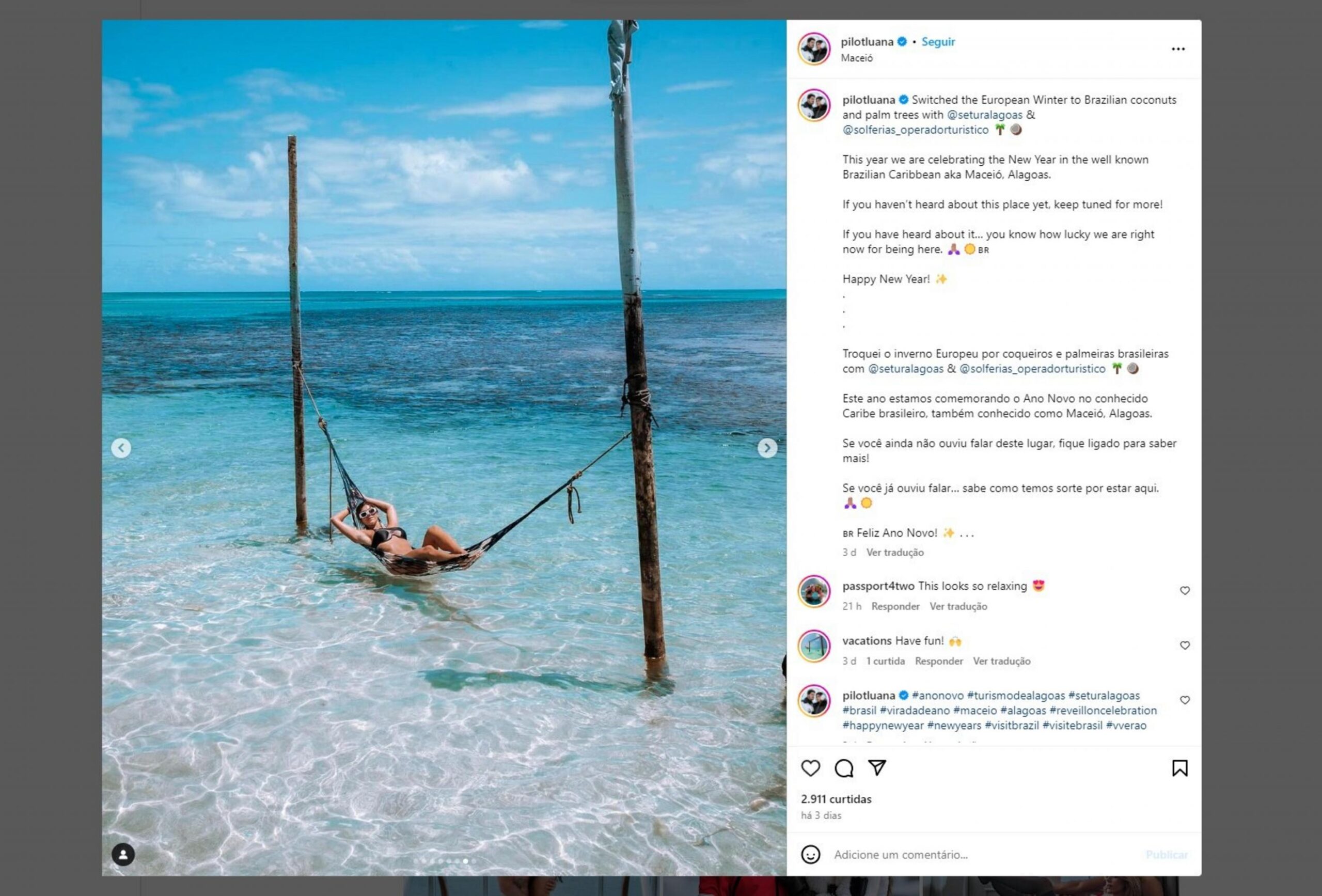Follow pilotluana with the Seguir button
The width and height of the screenshot is (1322, 896).
click(938, 42)
